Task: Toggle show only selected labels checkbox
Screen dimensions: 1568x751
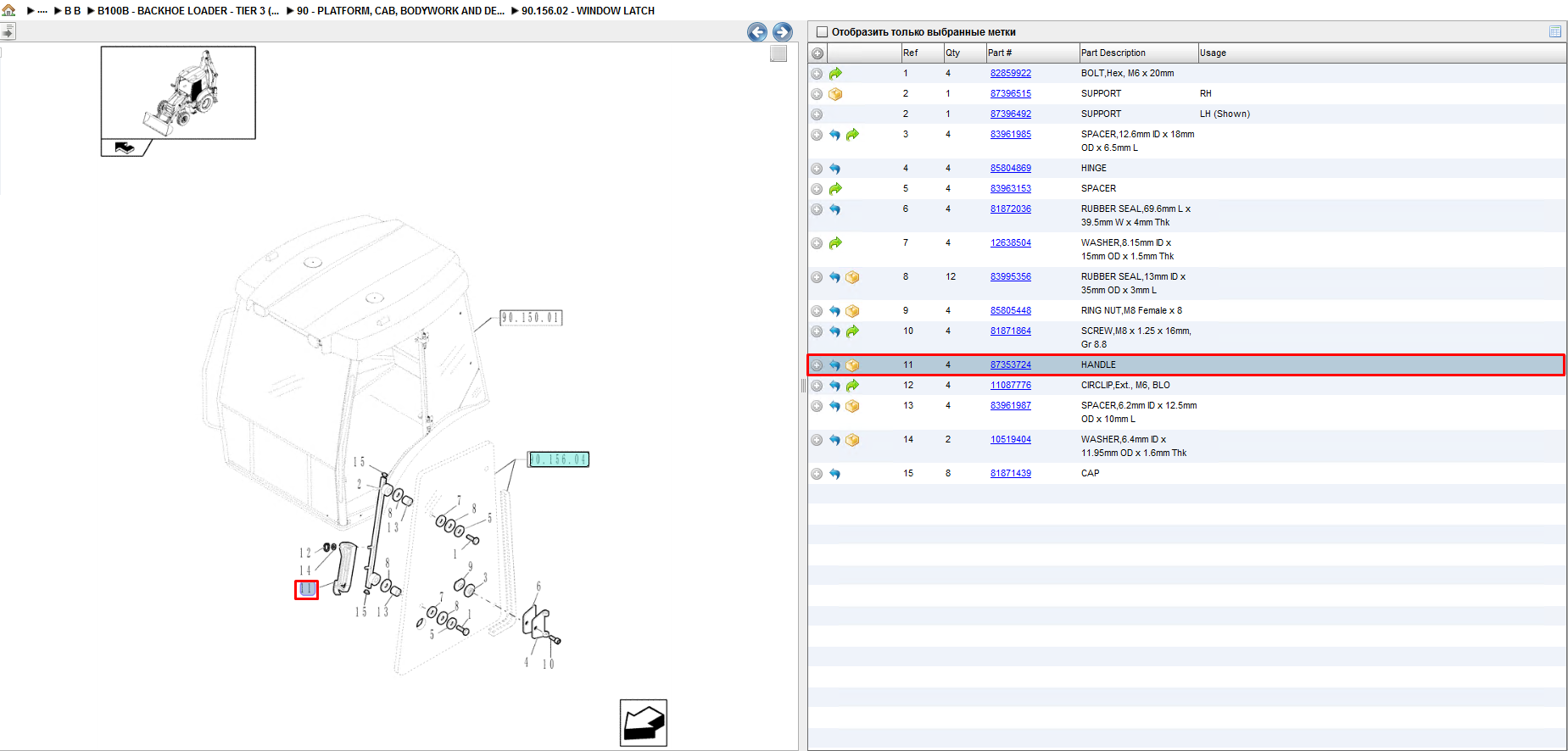Action: tap(821, 32)
